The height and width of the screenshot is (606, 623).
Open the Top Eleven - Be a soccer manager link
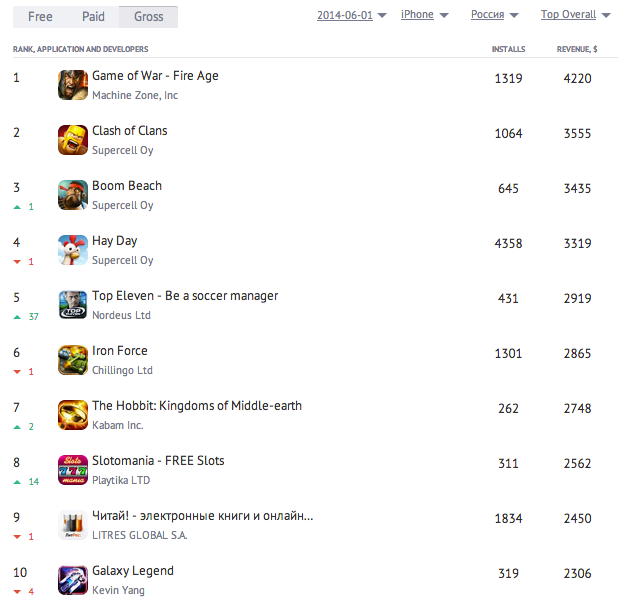pyautogui.click(x=185, y=296)
